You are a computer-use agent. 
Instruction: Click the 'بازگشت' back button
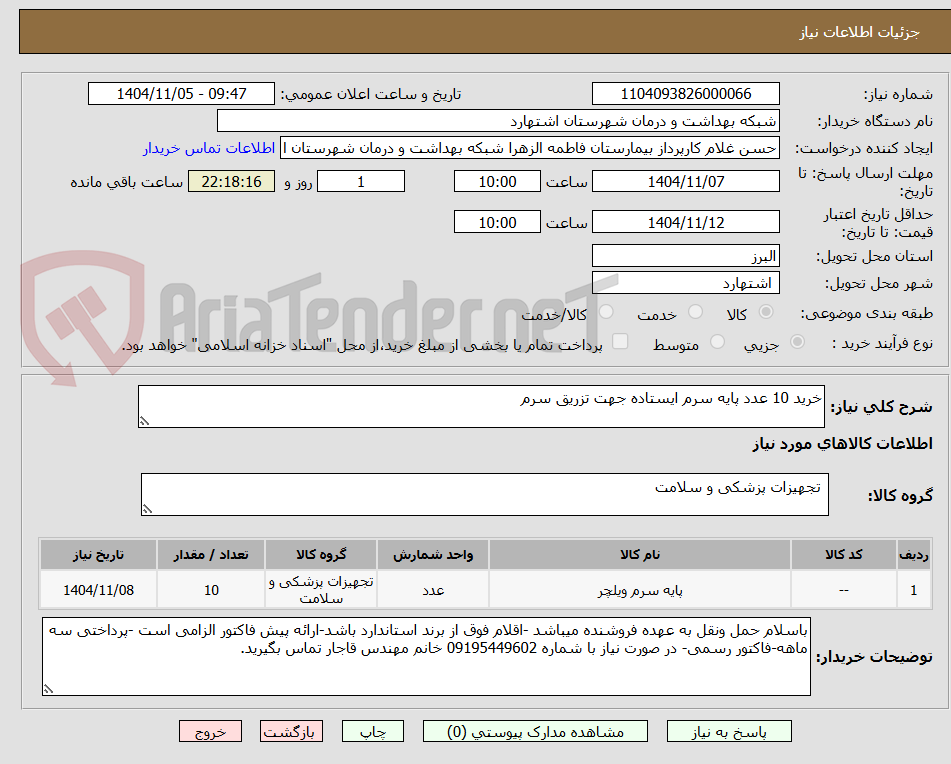coord(291,731)
